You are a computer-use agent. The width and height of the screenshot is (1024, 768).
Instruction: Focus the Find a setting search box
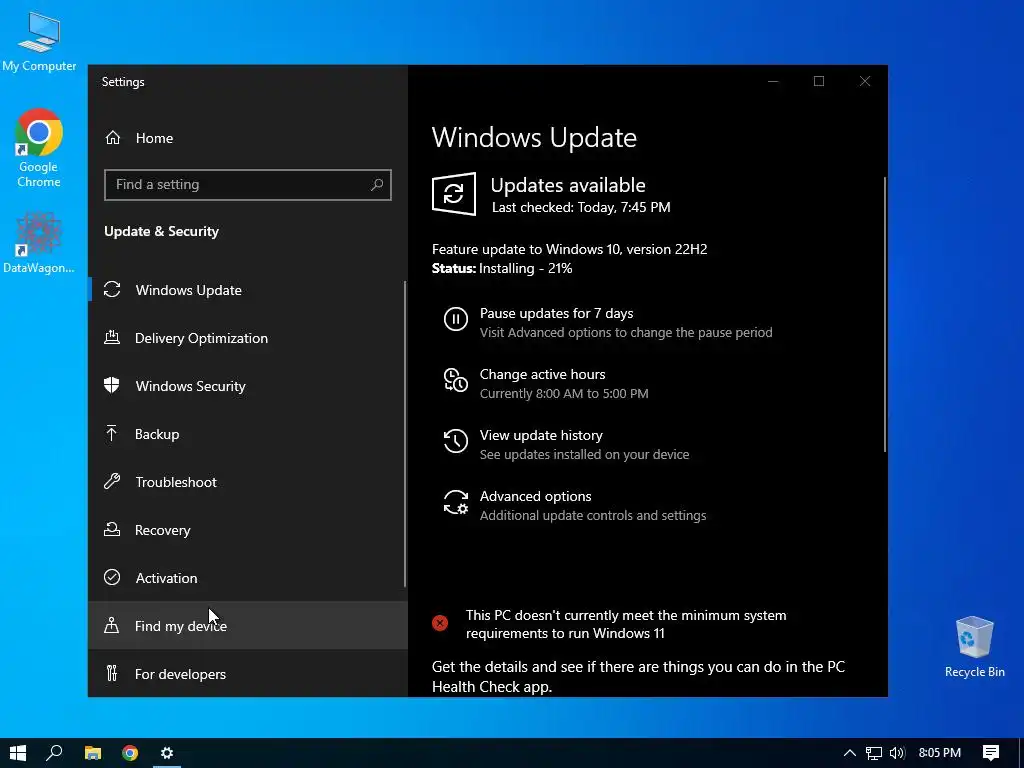tap(248, 185)
